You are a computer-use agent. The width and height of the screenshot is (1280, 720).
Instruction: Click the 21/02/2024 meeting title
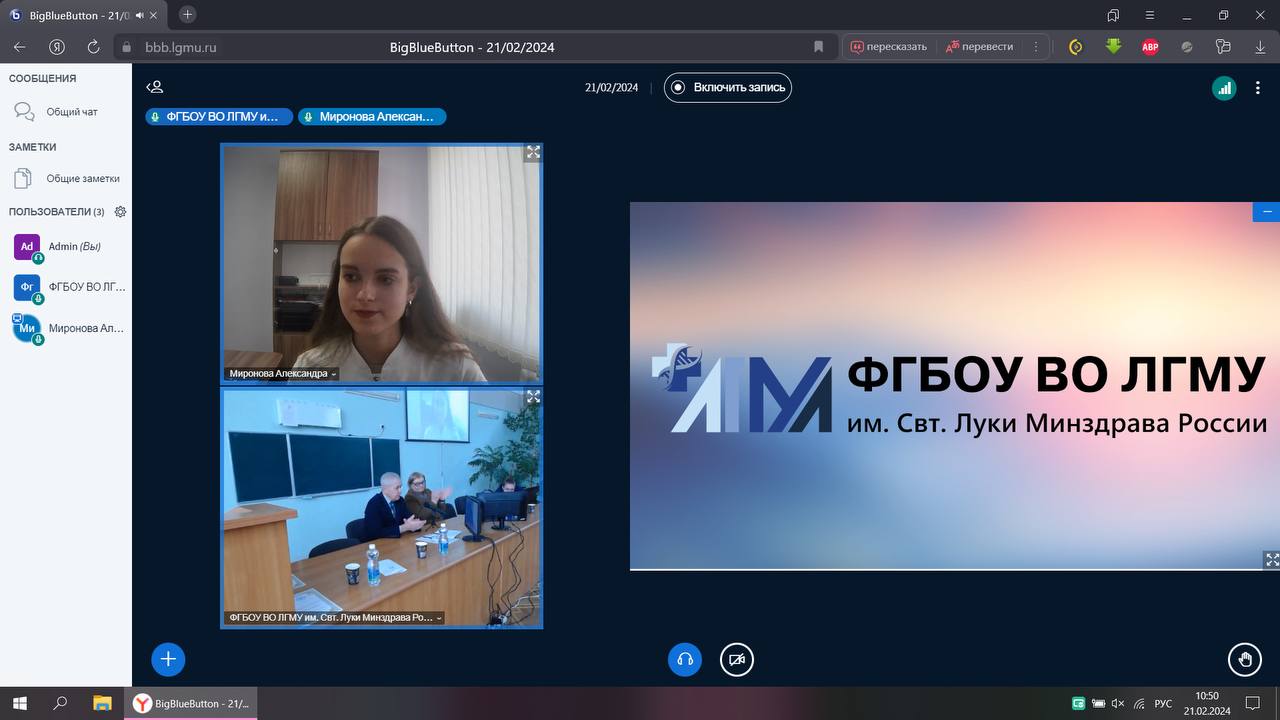[611, 87]
